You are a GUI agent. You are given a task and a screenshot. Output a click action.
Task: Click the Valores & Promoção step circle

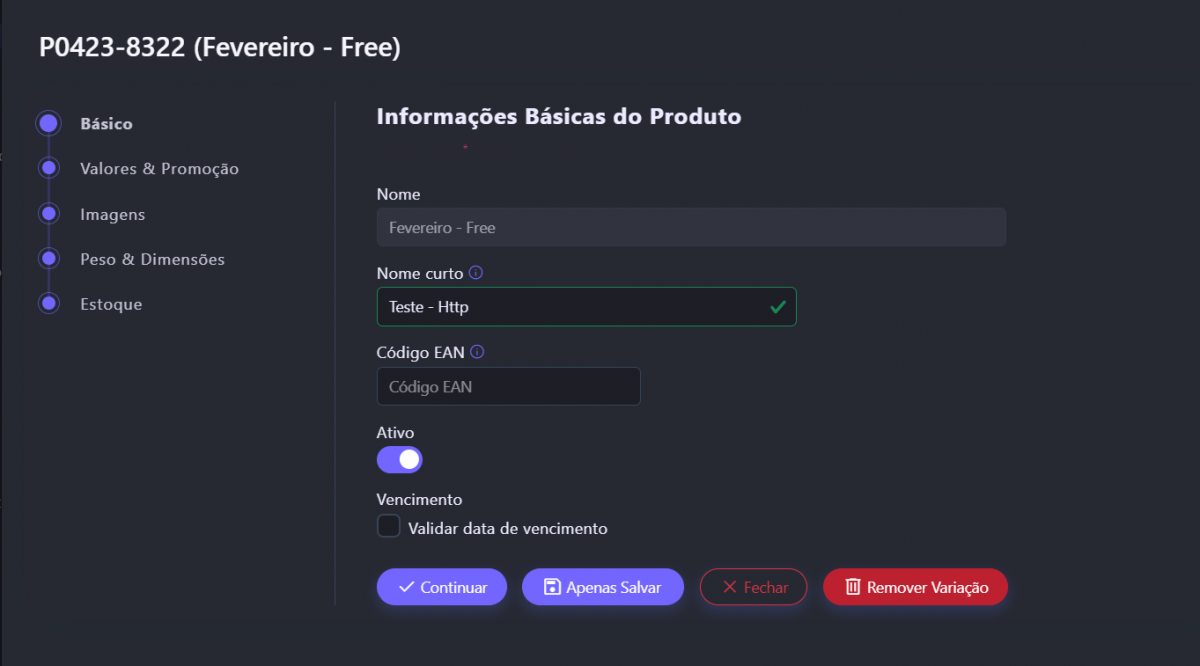[48, 168]
